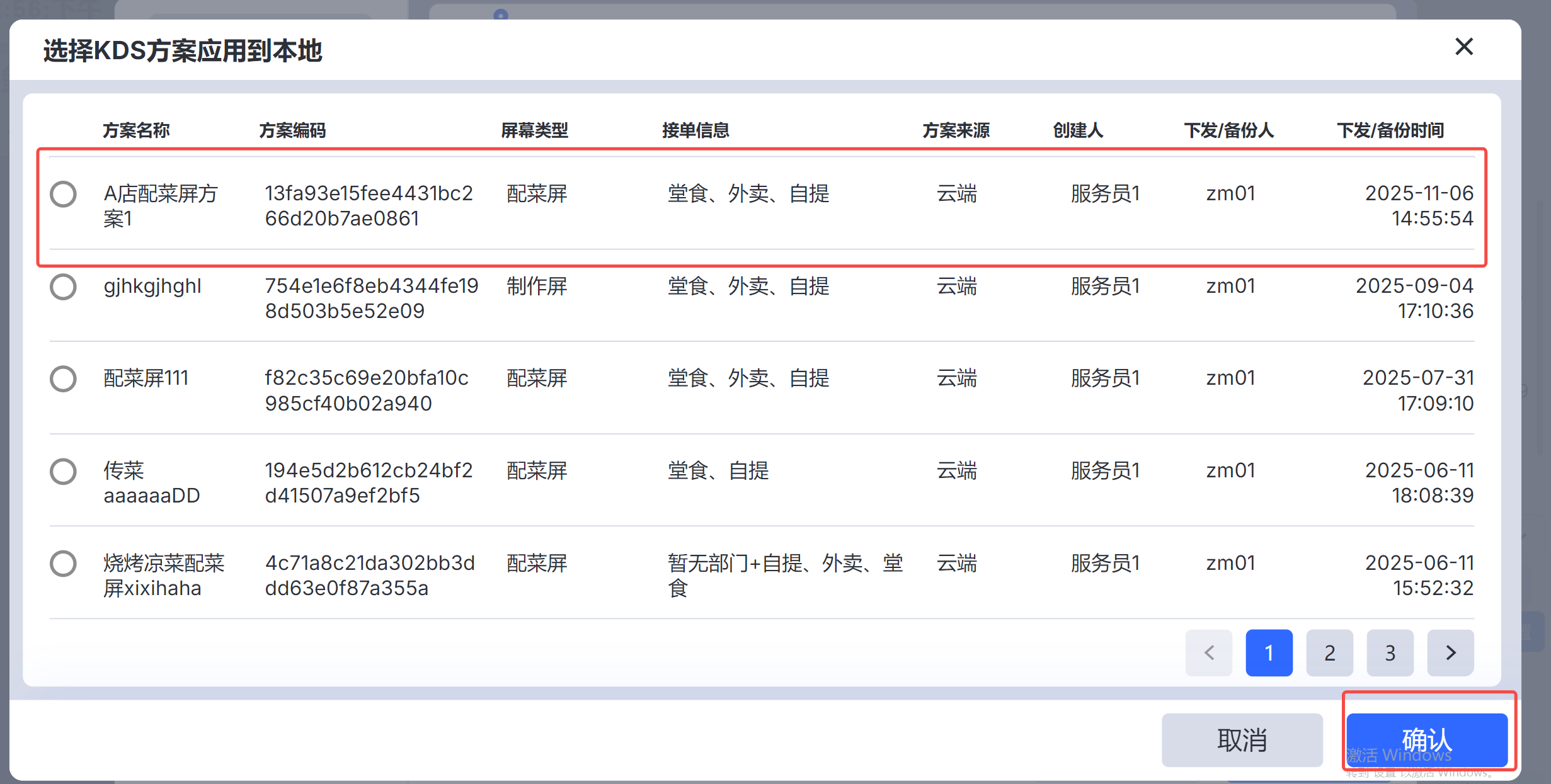Click the 2025-09-04 17:10:36 timestamp

click(x=1414, y=298)
